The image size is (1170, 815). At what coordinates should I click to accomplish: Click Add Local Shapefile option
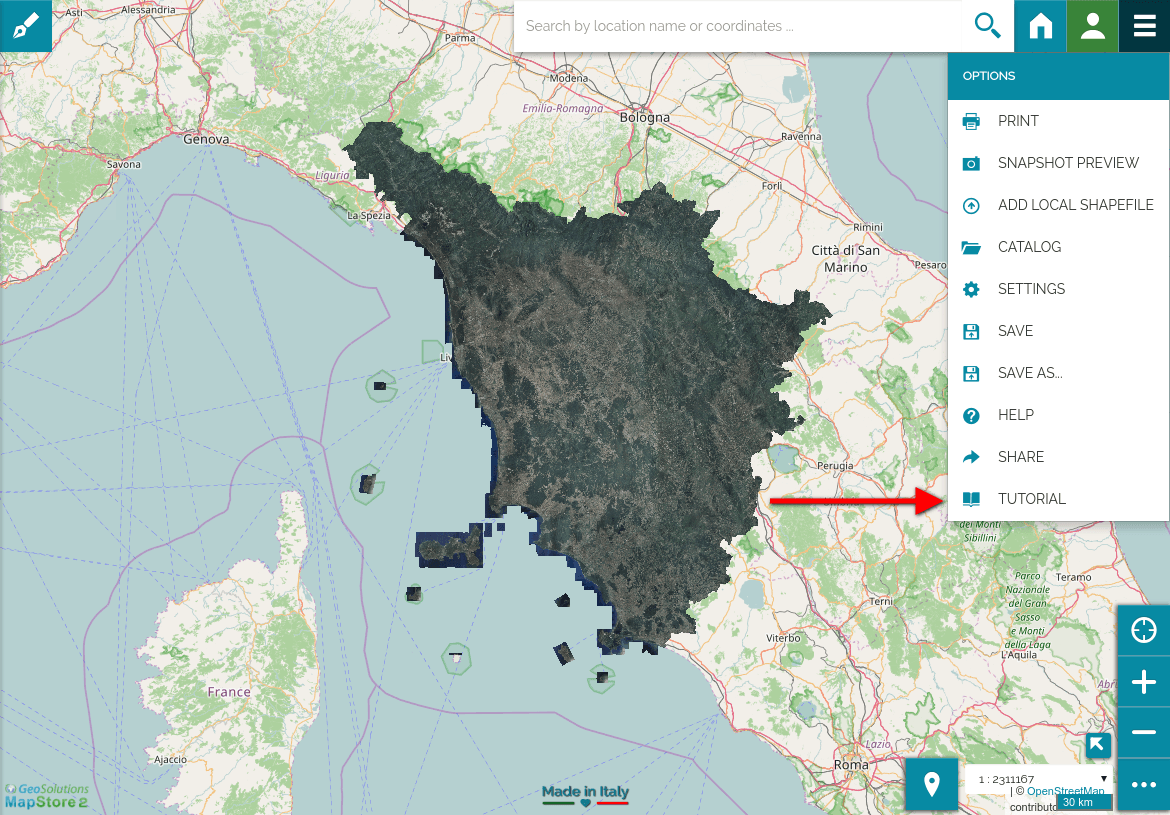tap(1075, 205)
